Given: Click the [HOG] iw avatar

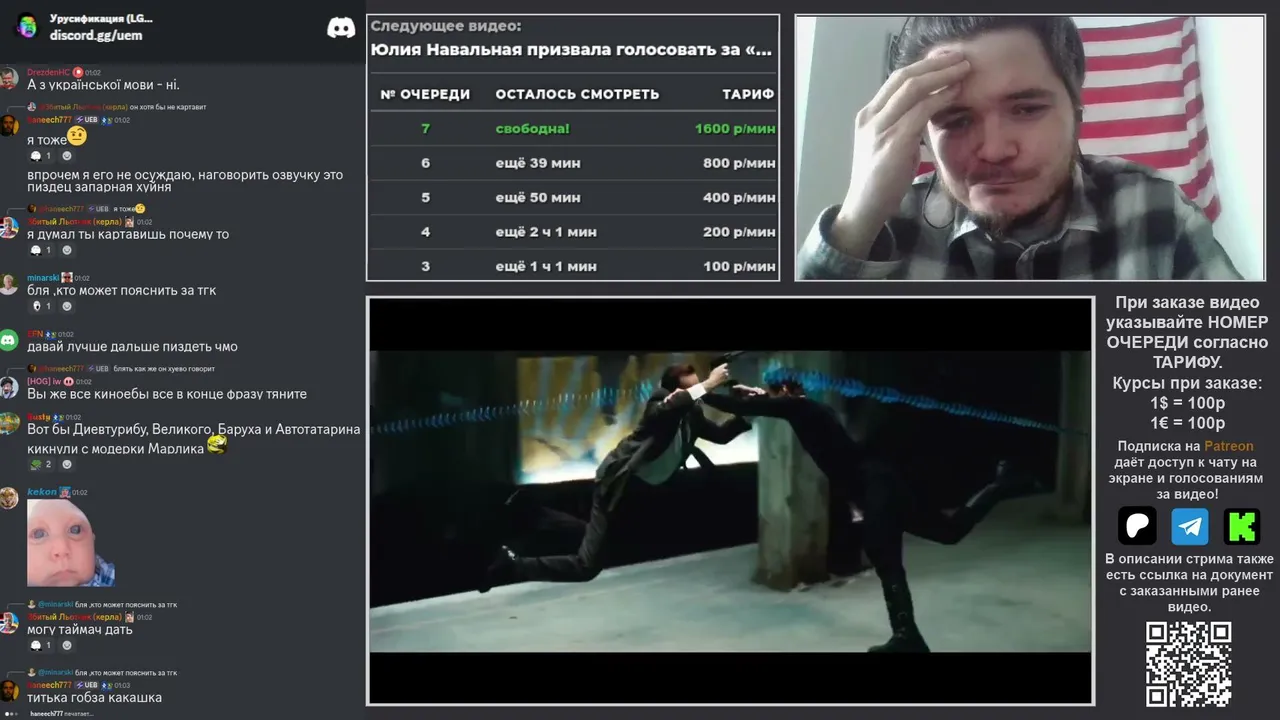Looking at the screenshot, I should pyautogui.click(x=9, y=387).
